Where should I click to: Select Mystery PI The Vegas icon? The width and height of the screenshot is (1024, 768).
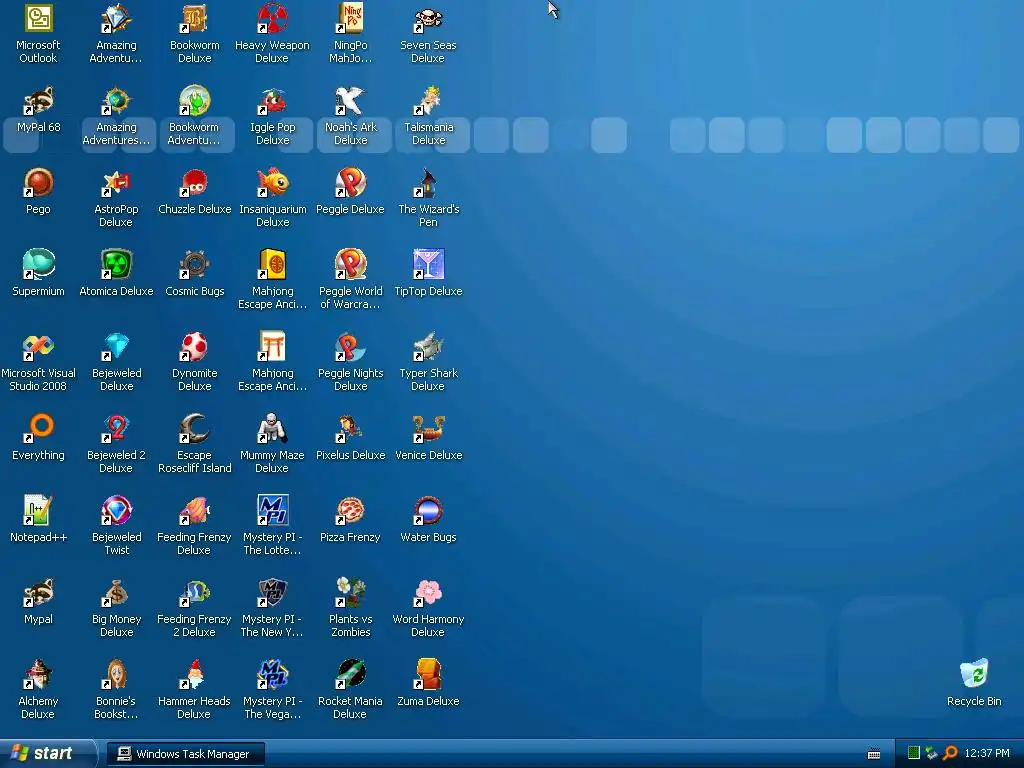click(272, 675)
